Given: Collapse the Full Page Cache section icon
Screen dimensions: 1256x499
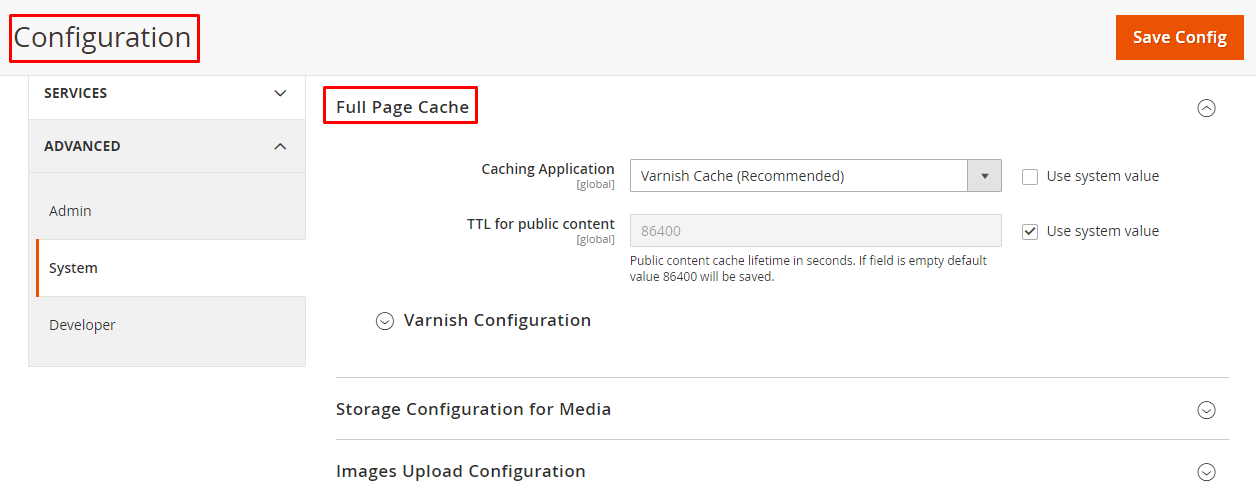Looking at the screenshot, I should 1206,108.
